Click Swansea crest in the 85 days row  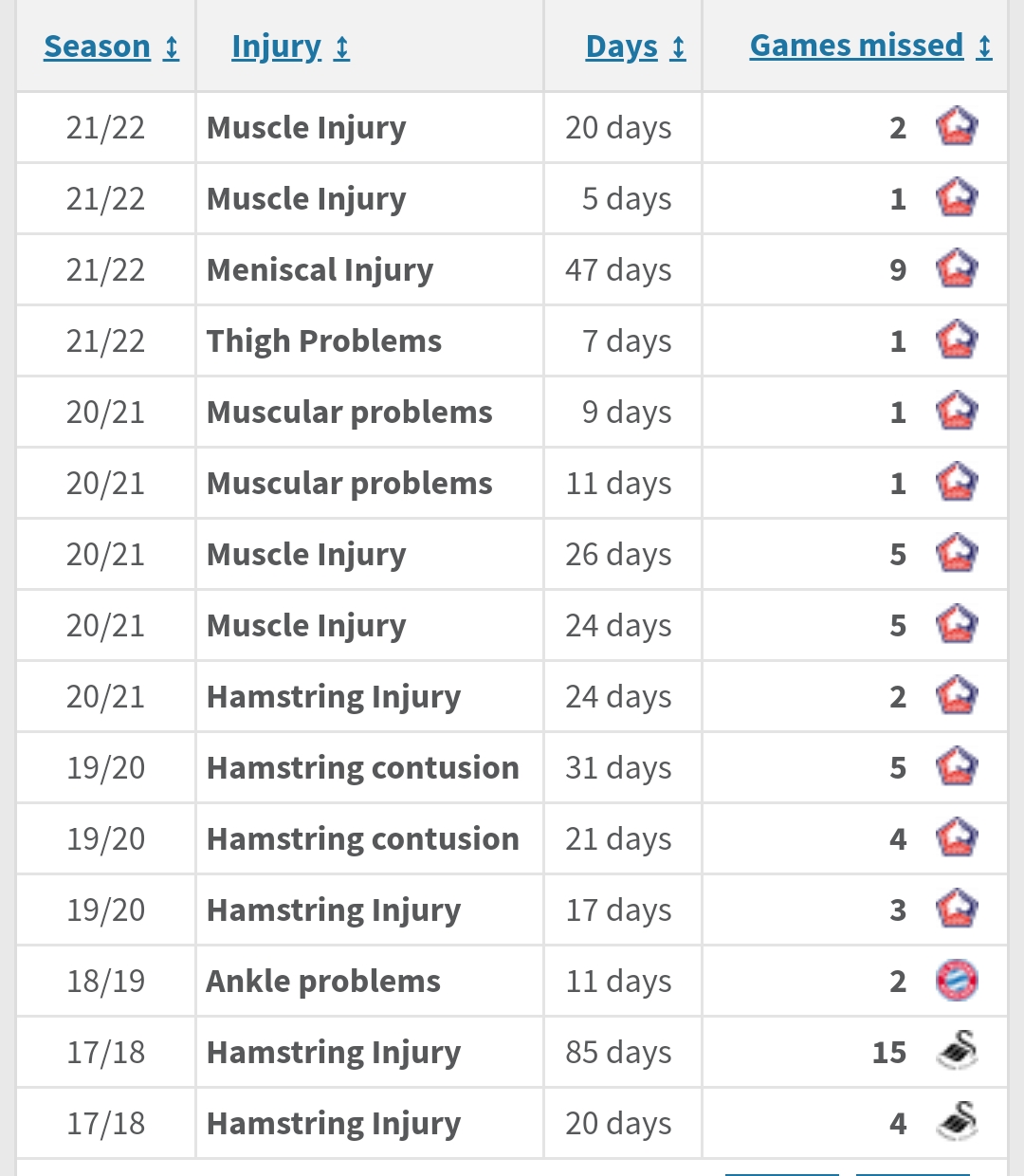click(957, 1051)
